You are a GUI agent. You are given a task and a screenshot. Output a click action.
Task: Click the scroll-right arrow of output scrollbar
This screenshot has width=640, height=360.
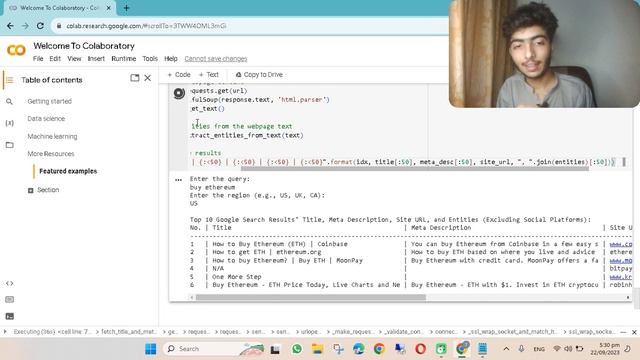click(x=628, y=298)
